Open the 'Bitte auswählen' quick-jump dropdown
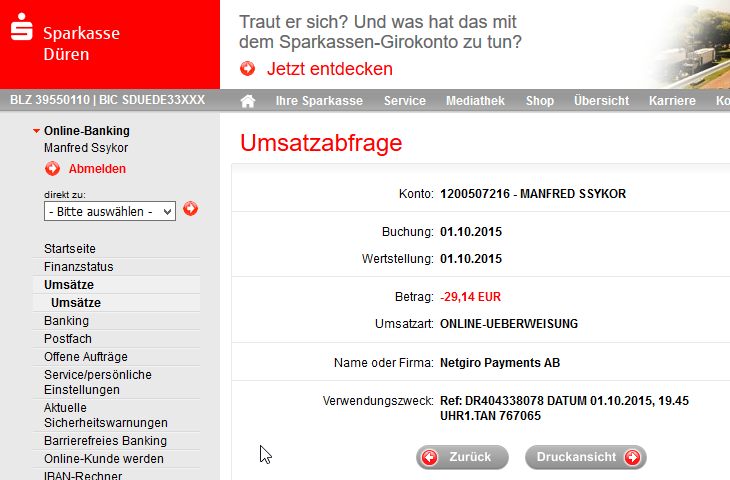Viewport: 730px width, 480px height. coord(110,211)
